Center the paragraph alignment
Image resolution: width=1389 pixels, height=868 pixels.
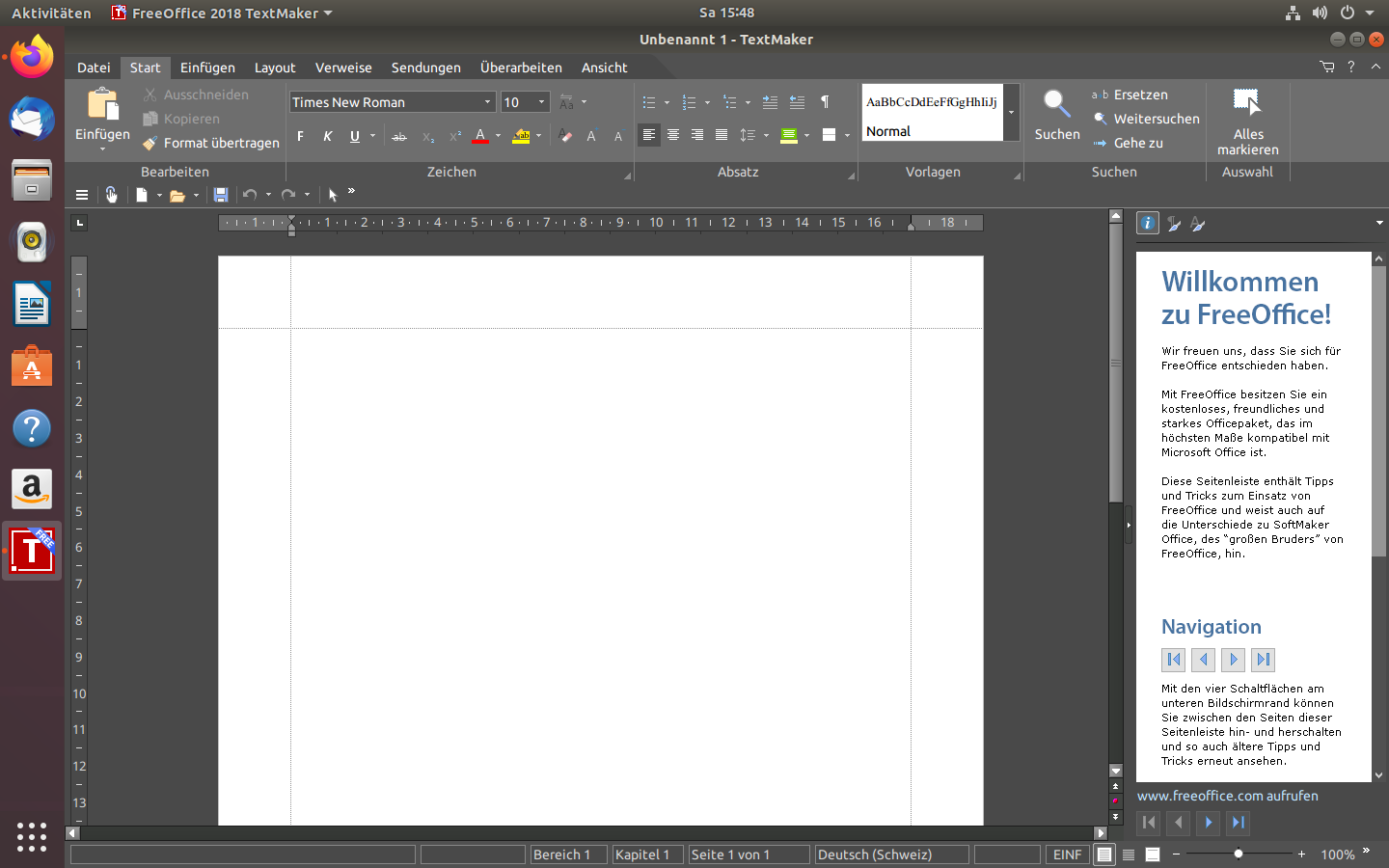673,135
